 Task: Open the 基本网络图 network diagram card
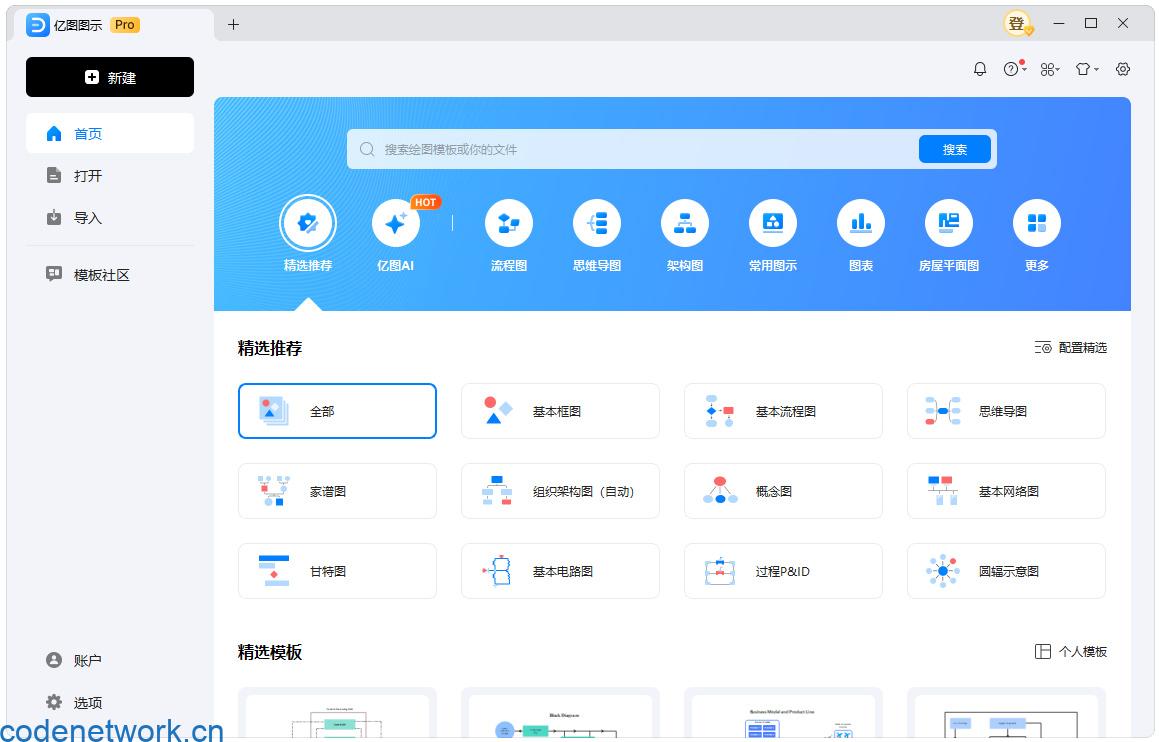point(1006,491)
